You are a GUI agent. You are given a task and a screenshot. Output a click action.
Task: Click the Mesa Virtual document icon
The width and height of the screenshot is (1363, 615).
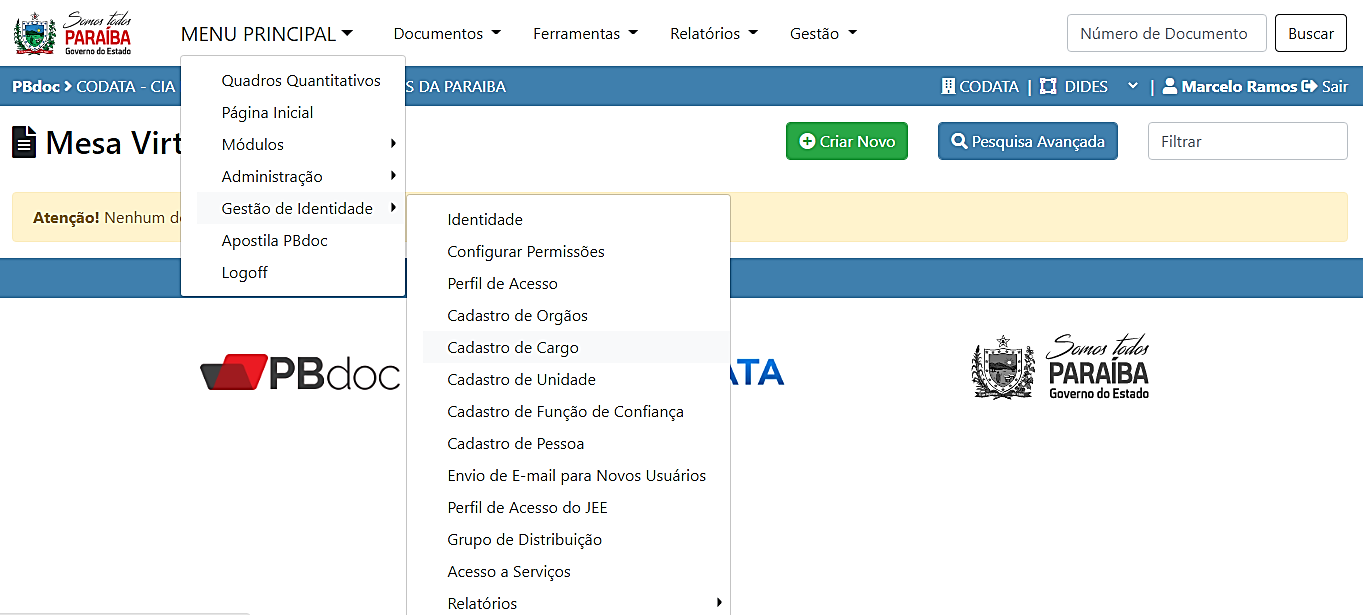pos(24,142)
